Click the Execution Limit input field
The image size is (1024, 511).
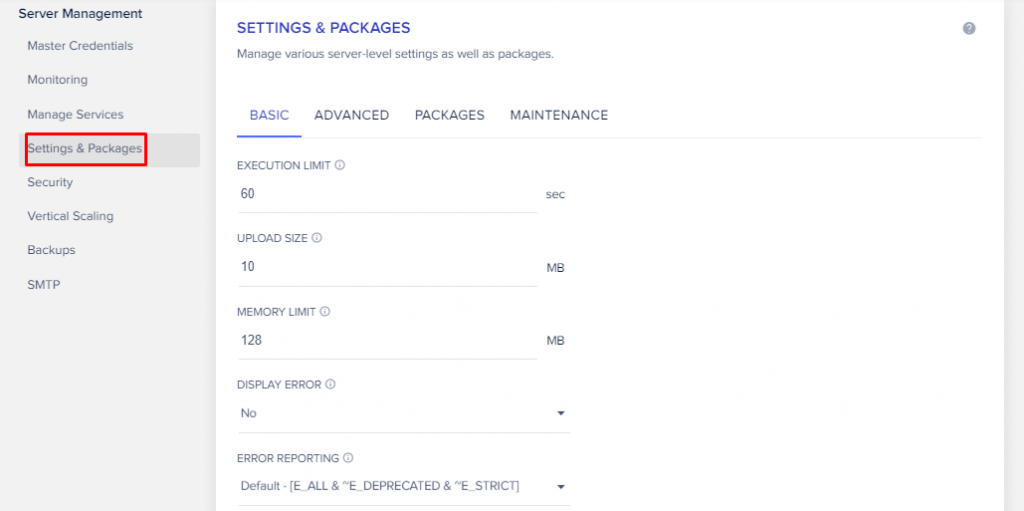point(386,194)
